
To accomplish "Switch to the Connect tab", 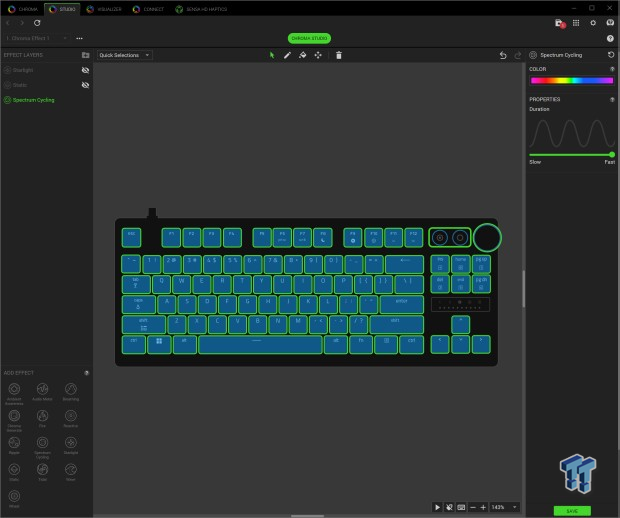I will coord(149,9).
